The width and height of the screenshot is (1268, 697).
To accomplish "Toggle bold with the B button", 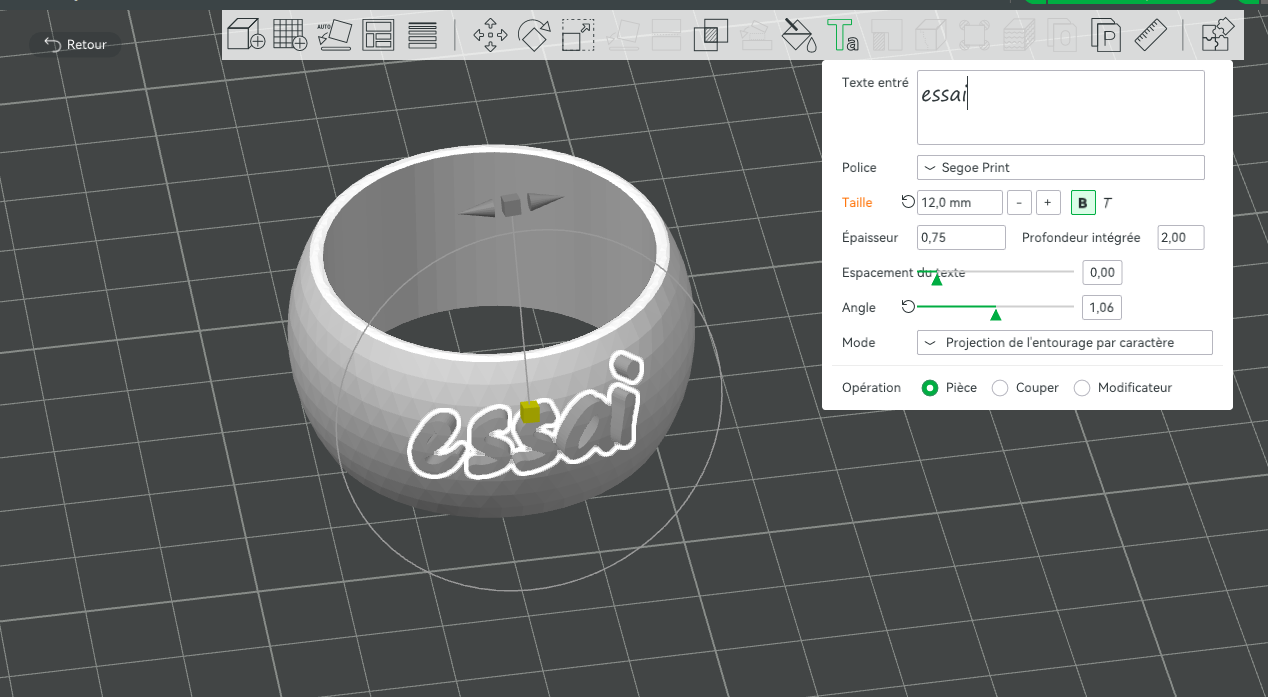I will pyautogui.click(x=1082, y=203).
